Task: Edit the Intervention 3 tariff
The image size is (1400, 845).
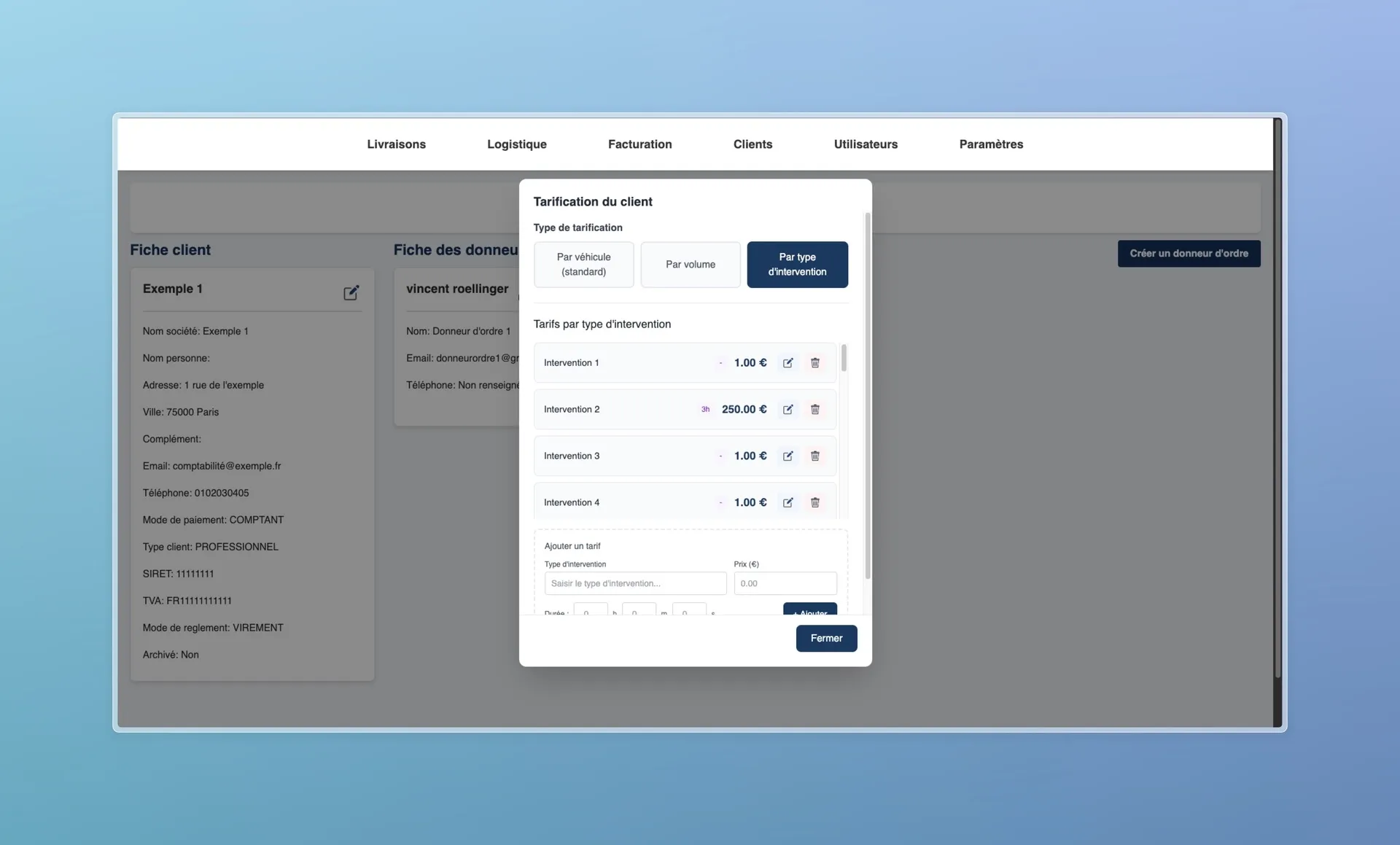Action: pyautogui.click(x=787, y=456)
